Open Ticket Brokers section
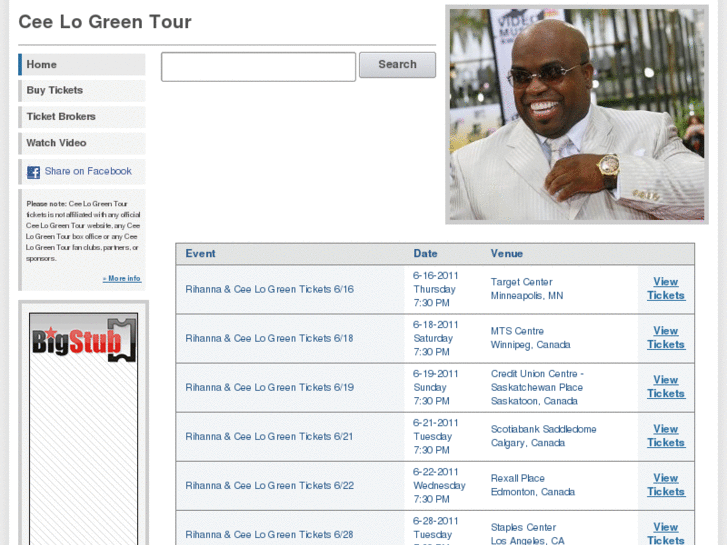 click(82, 117)
